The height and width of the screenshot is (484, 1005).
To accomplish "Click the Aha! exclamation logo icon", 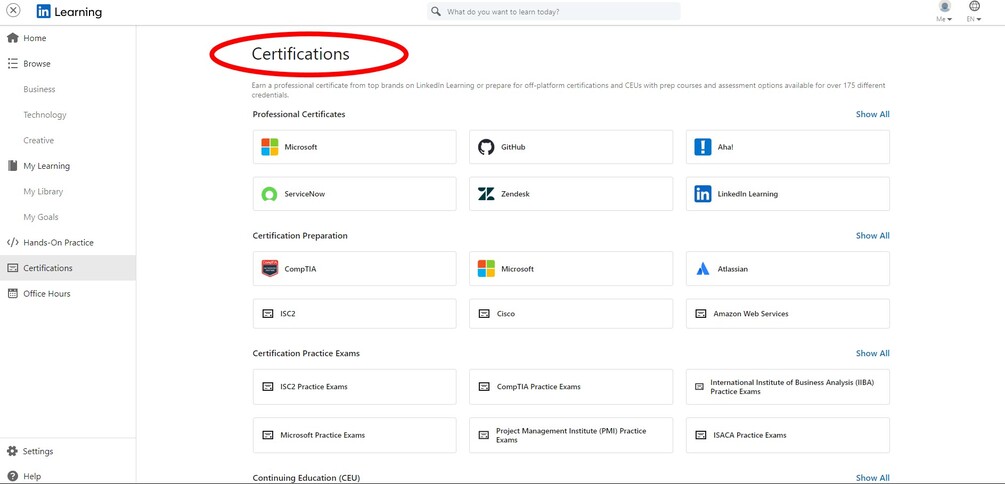I will [x=703, y=147].
